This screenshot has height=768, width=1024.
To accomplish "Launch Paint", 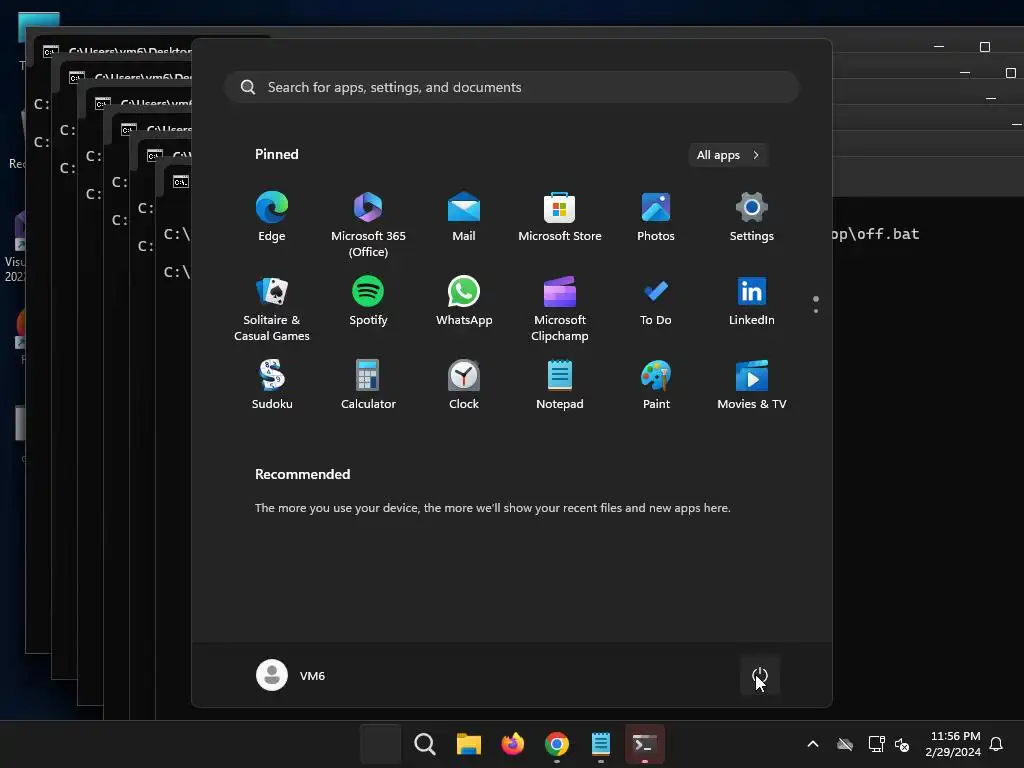I will pos(656,385).
